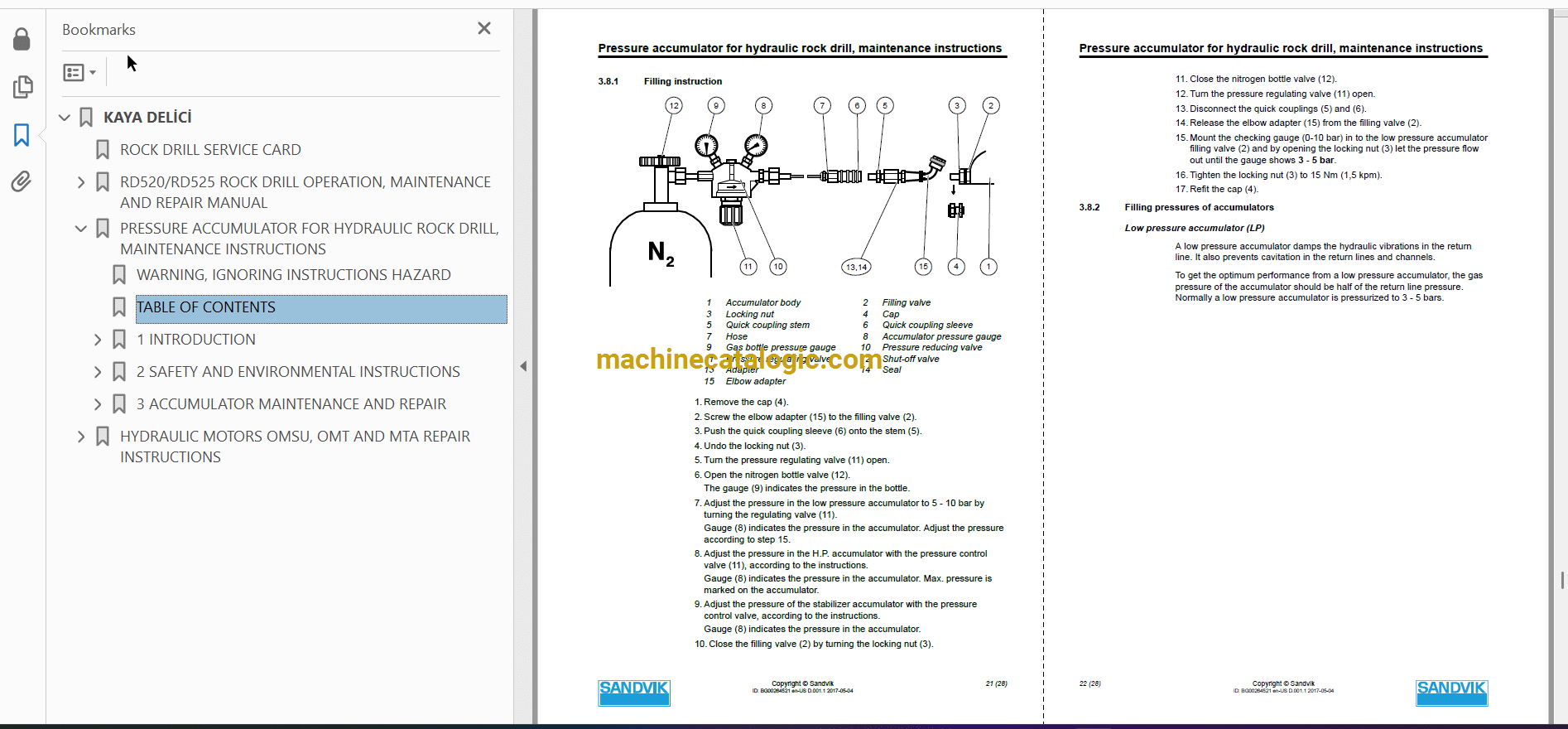This screenshot has width=1568, height=729.
Task: Click bookmark icon beside ROCK DRILL SERVICE CARD
Action: tap(103, 150)
